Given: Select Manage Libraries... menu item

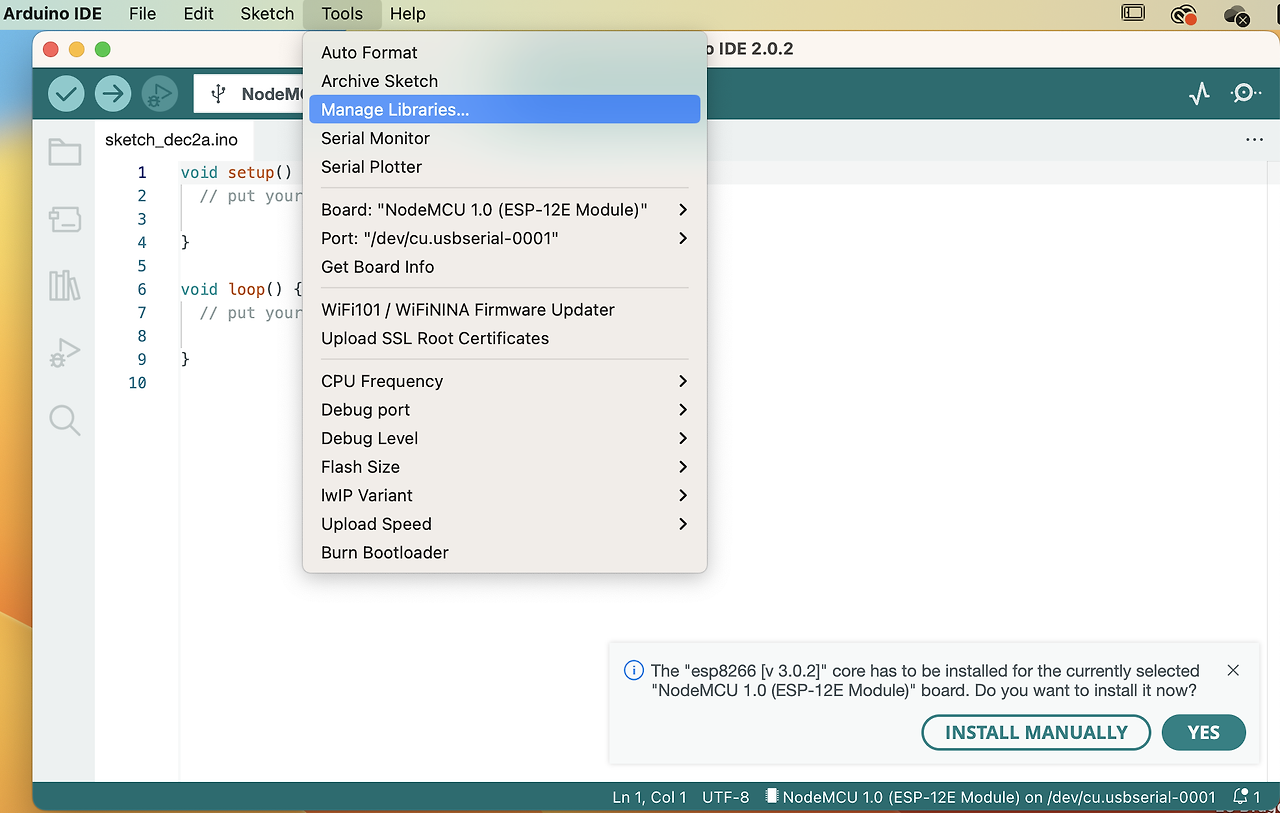Looking at the screenshot, I should tap(505, 110).
